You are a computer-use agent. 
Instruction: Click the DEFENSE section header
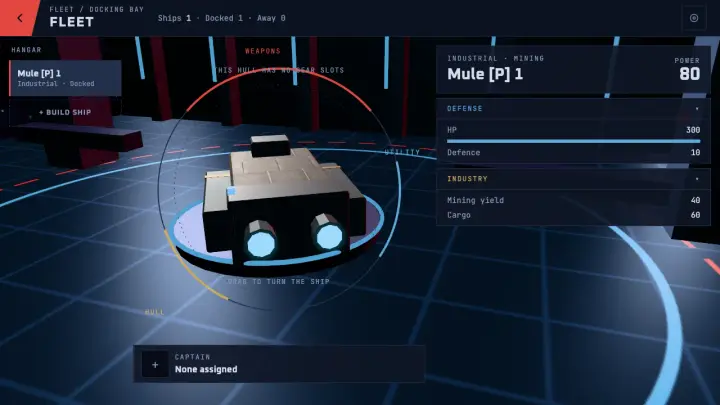[573, 109]
